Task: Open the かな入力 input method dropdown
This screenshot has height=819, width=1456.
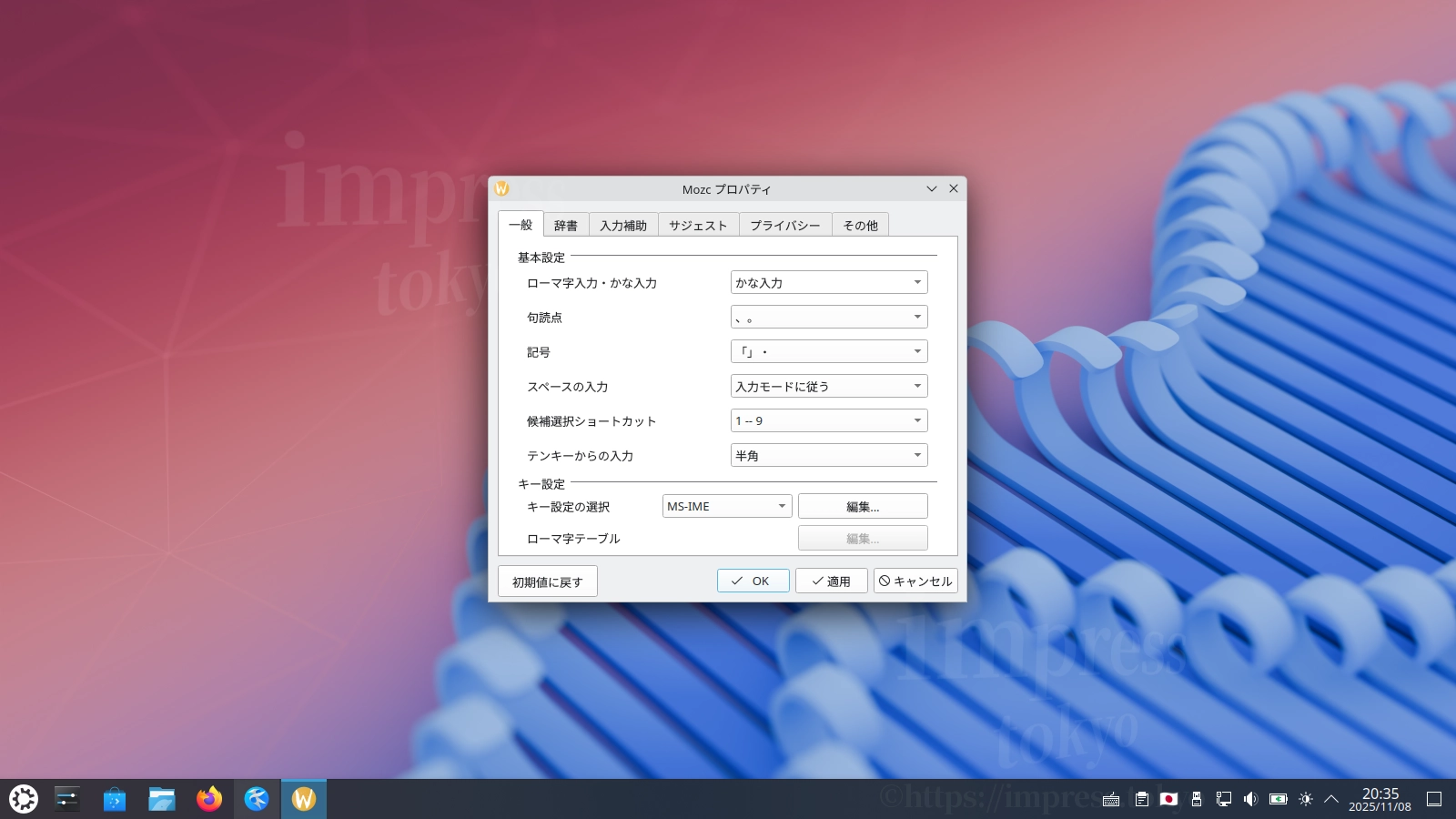Action: (x=829, y=283)
